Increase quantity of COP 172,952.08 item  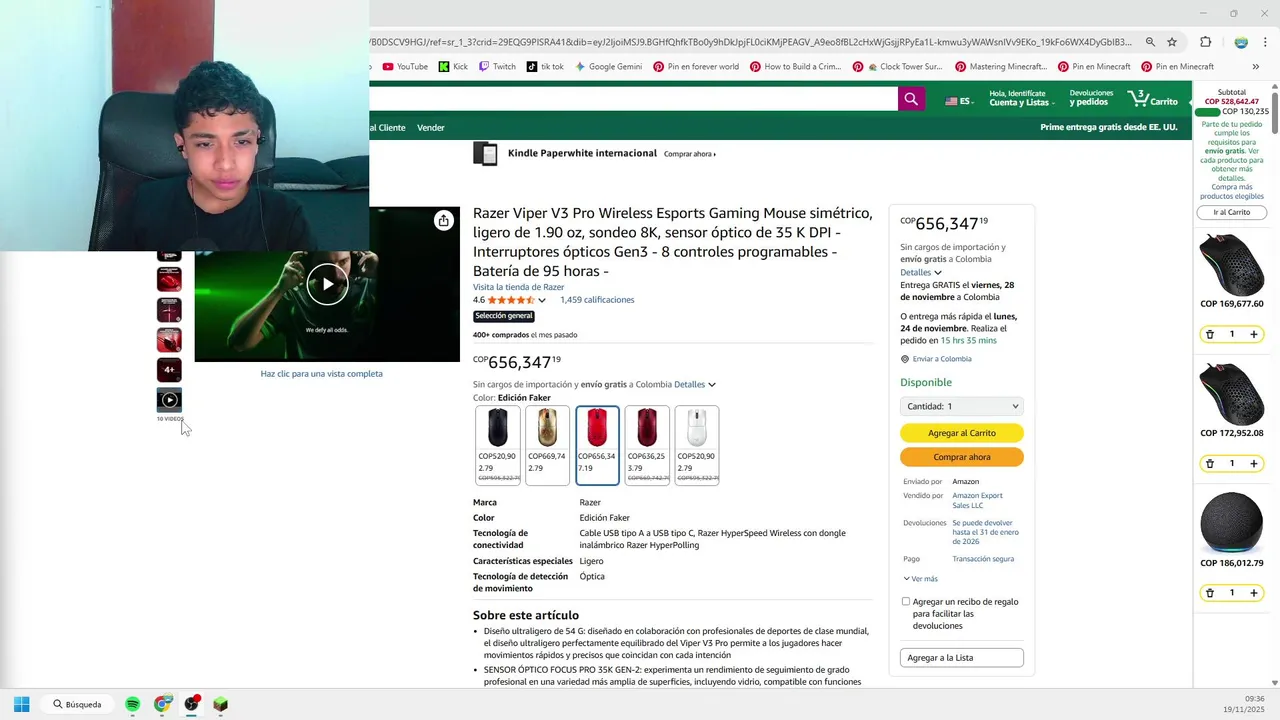(1254, 463)
